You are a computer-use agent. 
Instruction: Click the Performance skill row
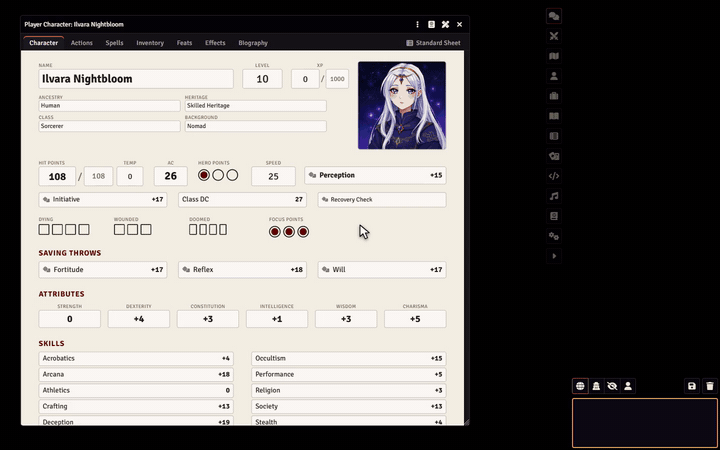[349, 374]
